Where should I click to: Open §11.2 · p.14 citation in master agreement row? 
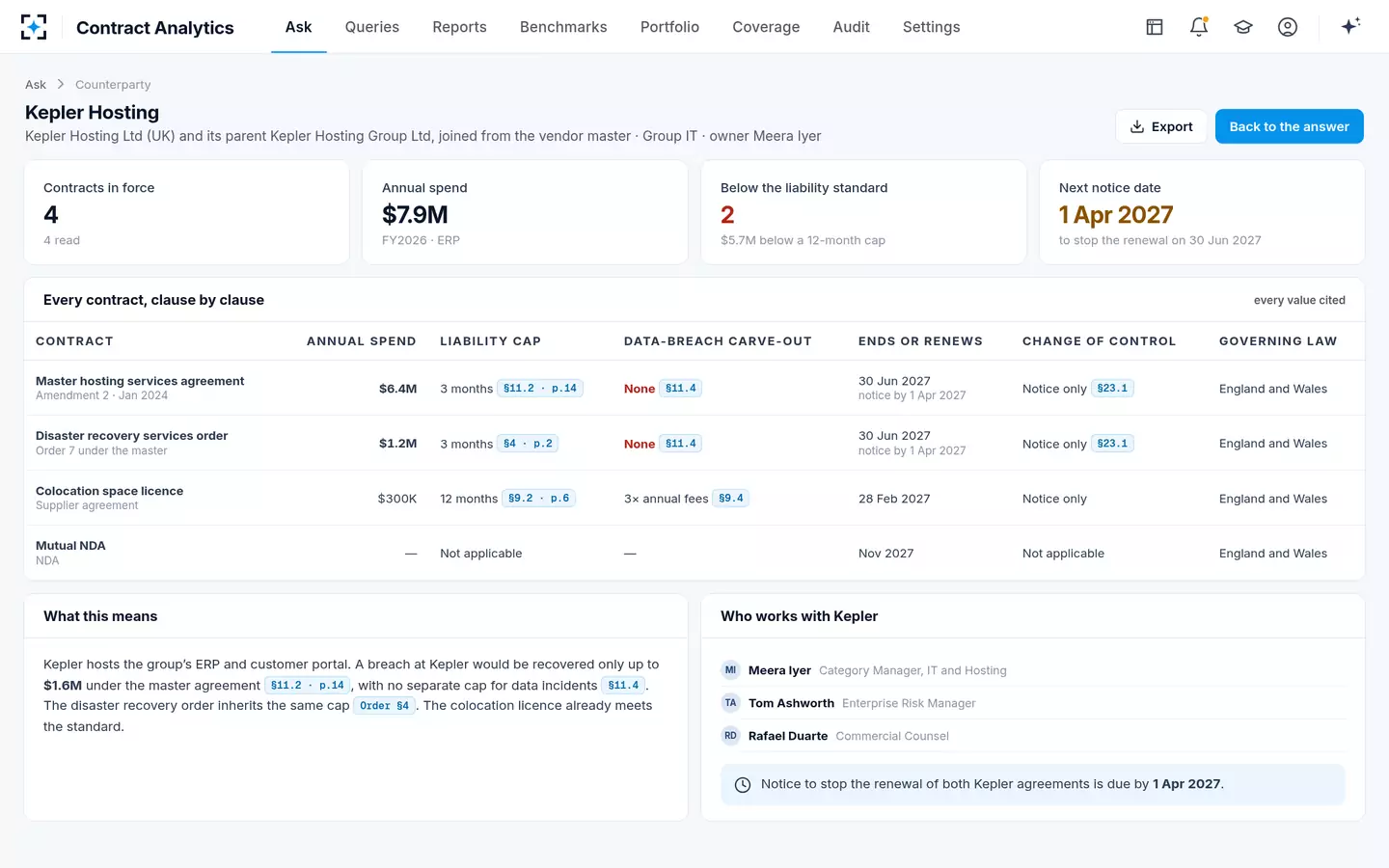click(x=540, y=389)
